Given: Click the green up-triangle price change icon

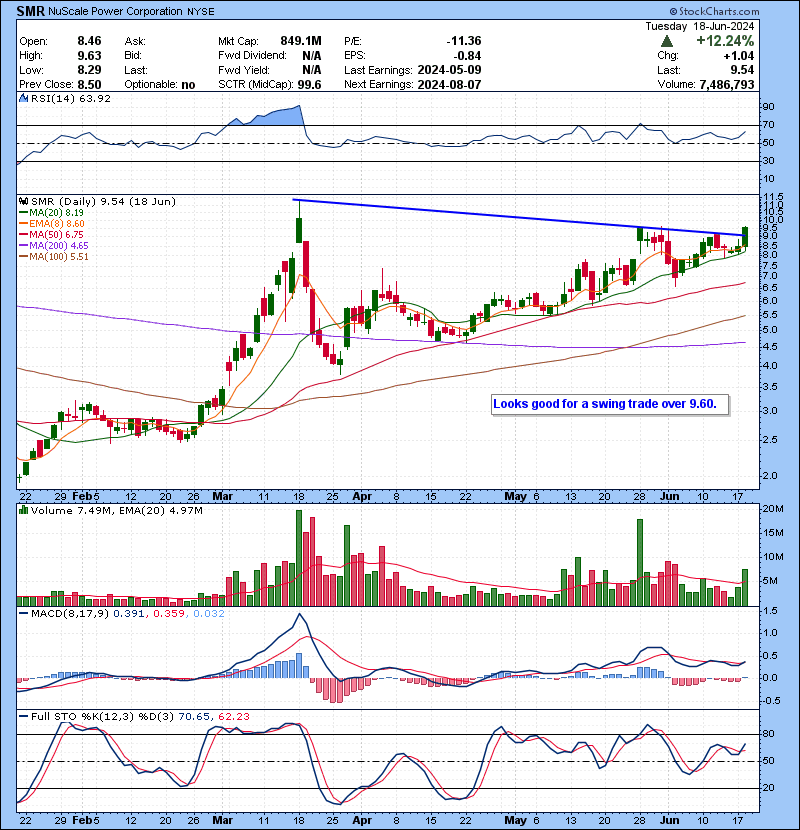Looking at the screenshot, I should point(667,41).
